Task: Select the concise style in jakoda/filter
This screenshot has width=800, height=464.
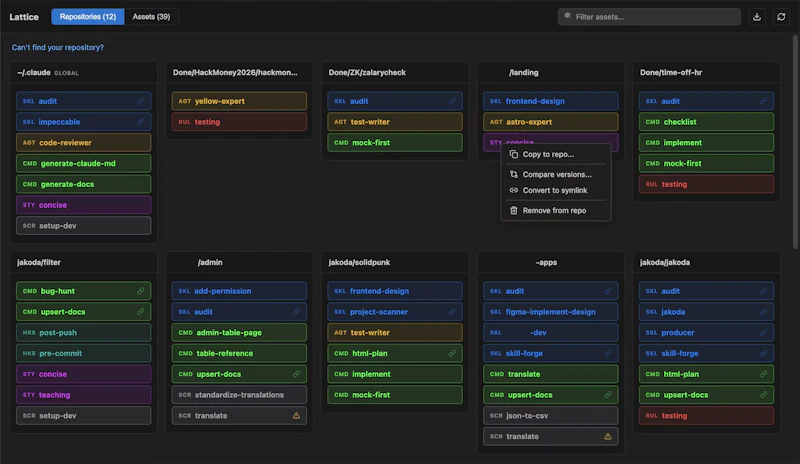Action: pyautogui.click(x=84, y=374)
